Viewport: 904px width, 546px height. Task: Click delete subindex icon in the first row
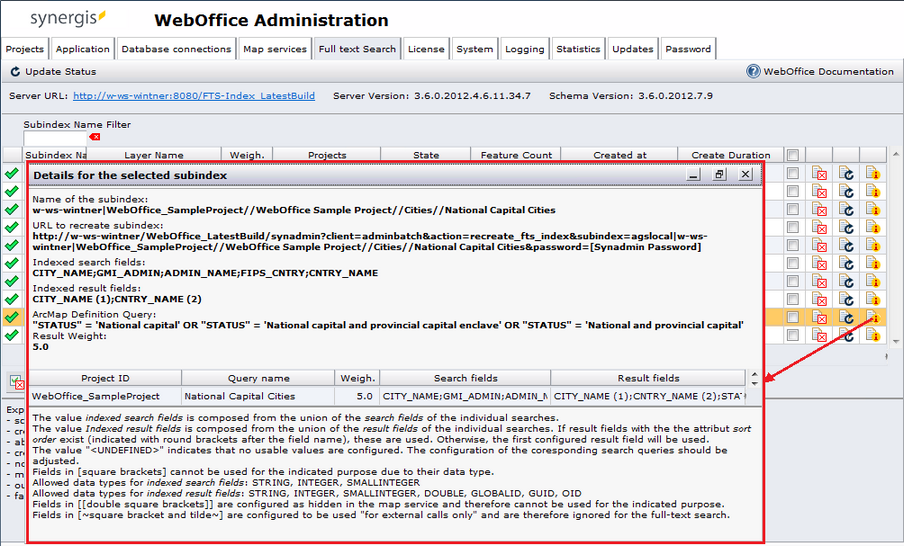click(x=819, y=173)
